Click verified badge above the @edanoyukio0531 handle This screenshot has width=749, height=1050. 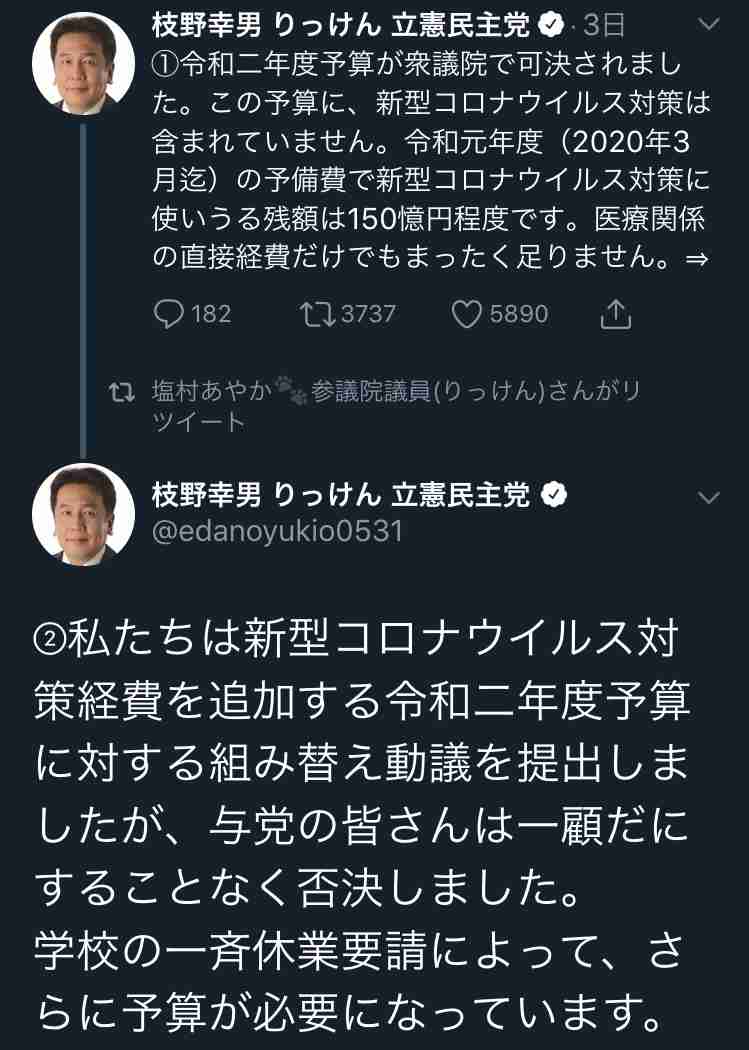[x=555, y=494]
